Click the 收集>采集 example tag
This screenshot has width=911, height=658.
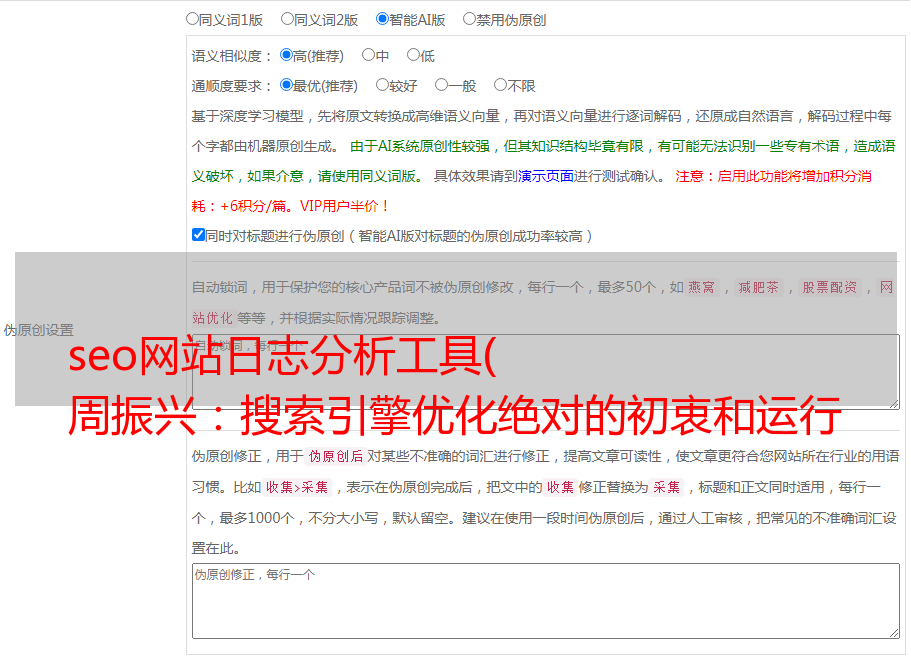click(297, 487)
